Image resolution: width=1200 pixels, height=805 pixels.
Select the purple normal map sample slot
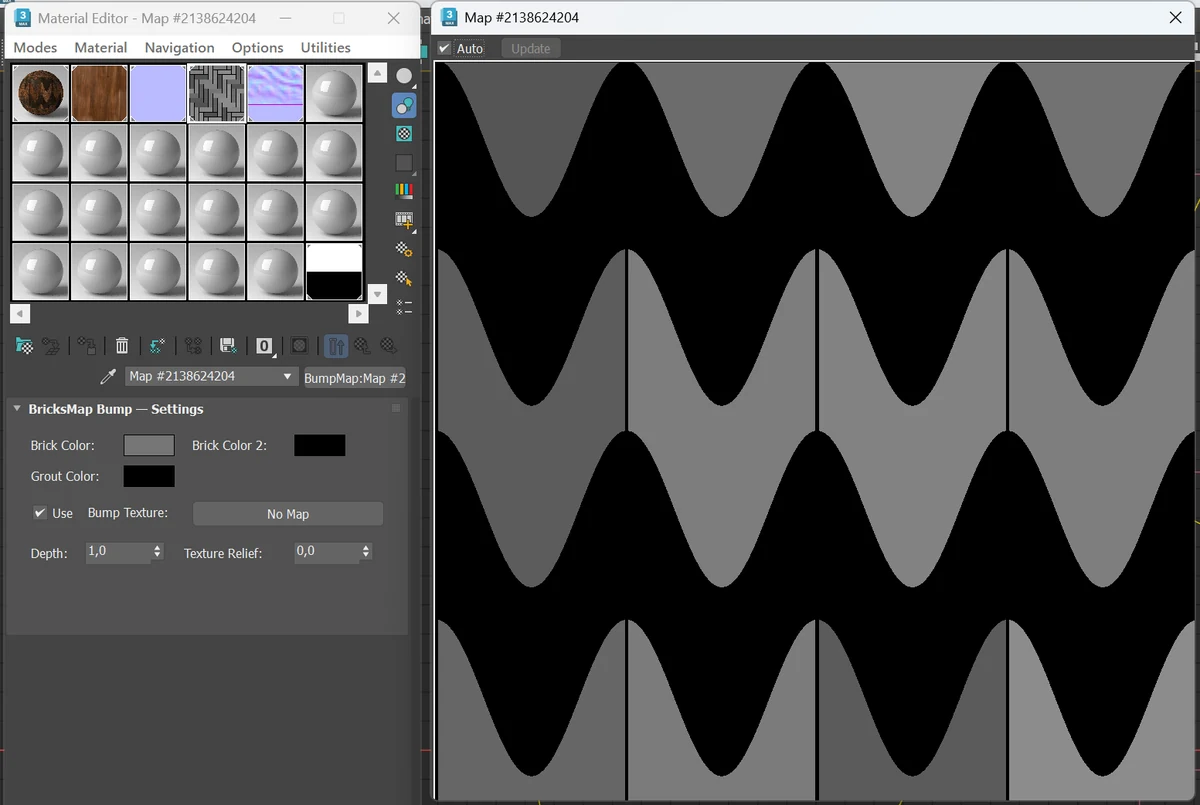pyautogui.click(x=275, y=94)
